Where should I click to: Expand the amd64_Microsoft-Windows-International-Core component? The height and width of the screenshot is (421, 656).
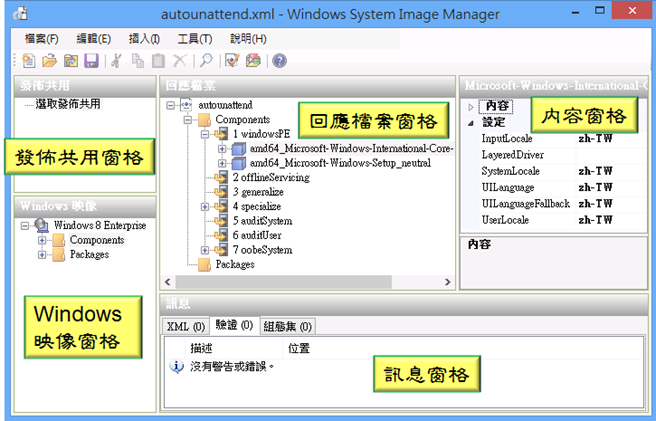(222, 149)
